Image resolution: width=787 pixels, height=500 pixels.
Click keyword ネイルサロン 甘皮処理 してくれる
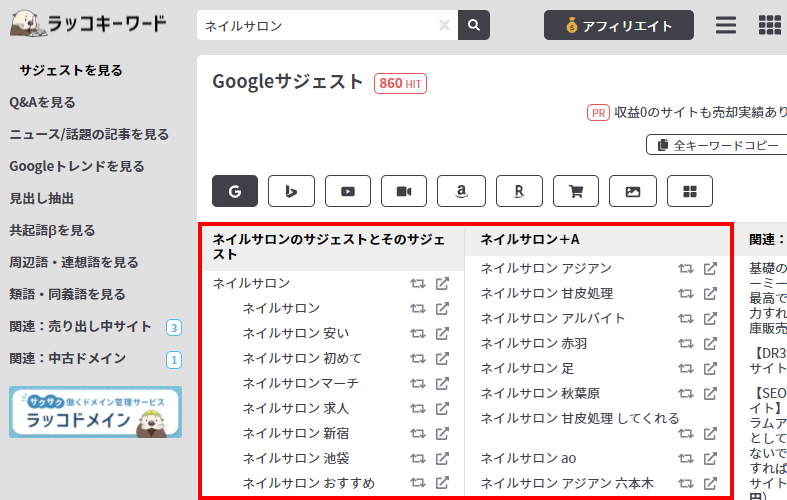coord(580,418)
